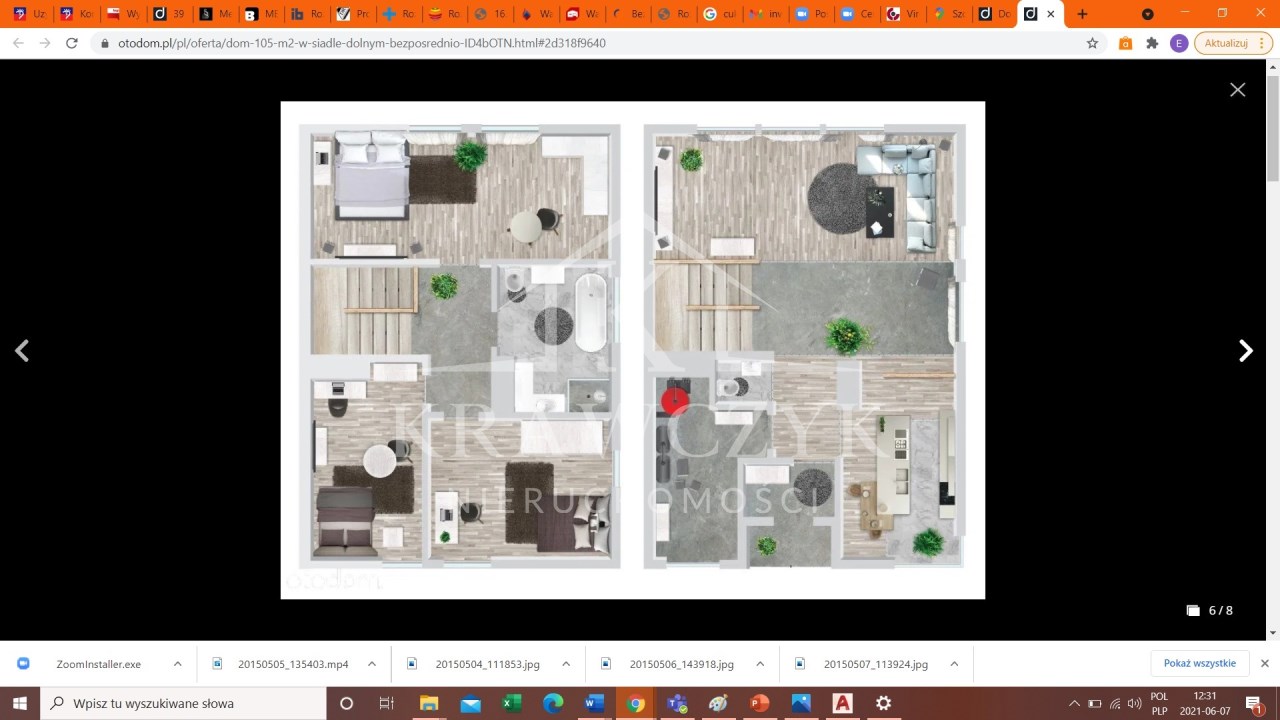Expand options for ZoomInstaller.exe download

pos(177,664)
